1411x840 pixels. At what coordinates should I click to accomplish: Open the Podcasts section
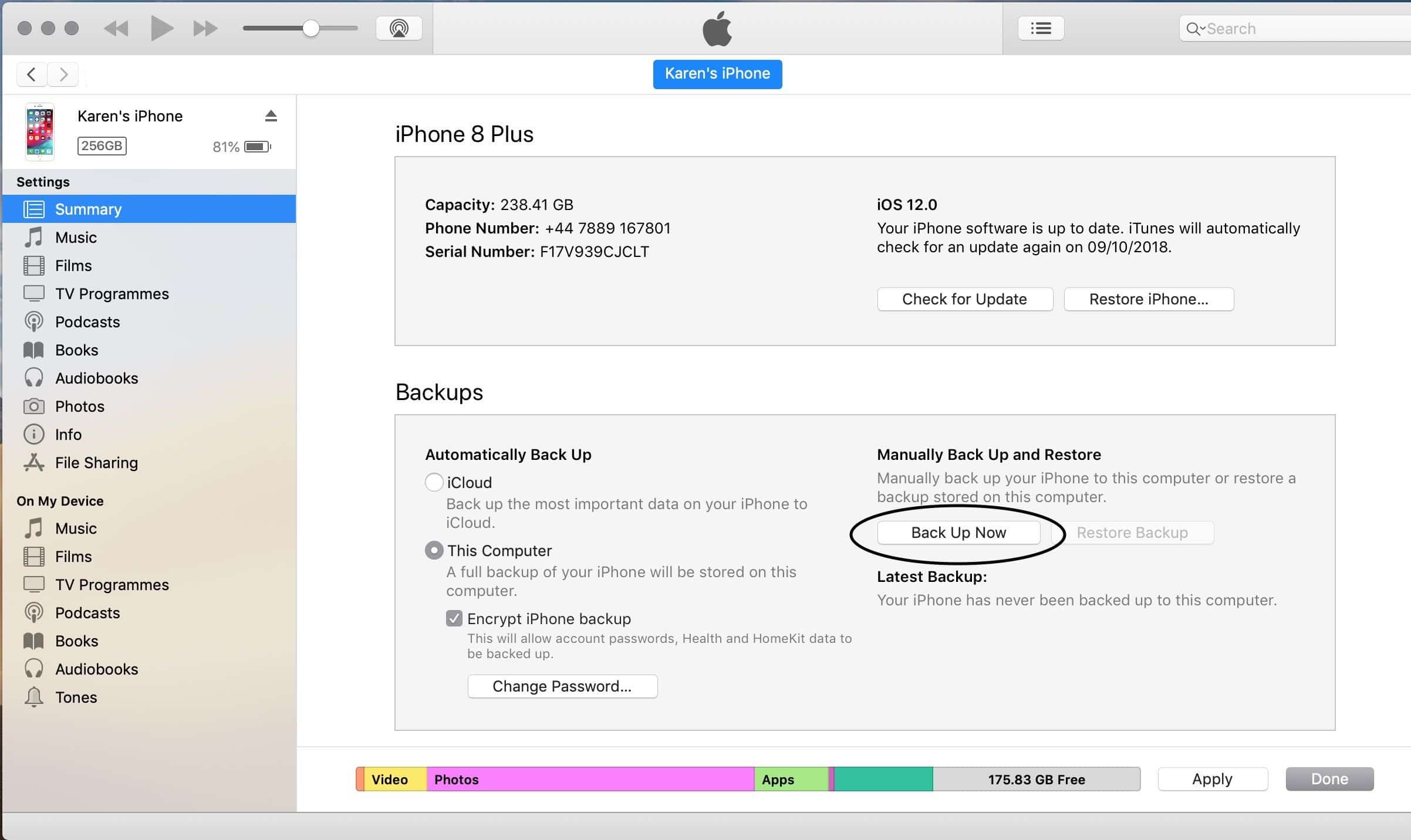[86, 321]
